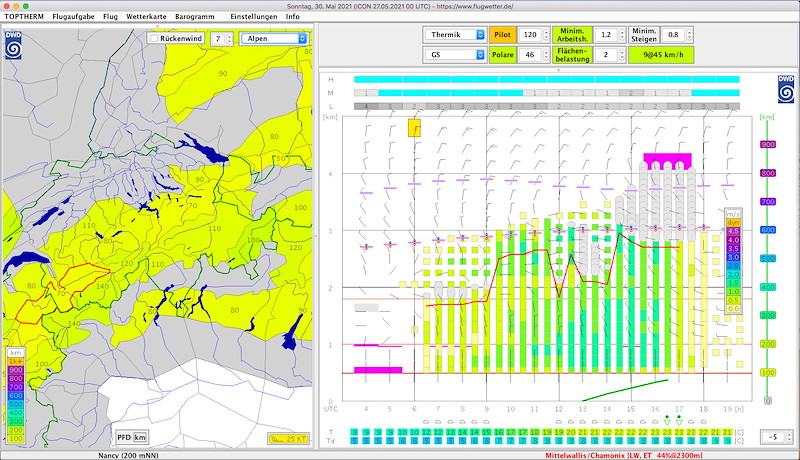Viewport: 800px width, 460px height.
Task: Open the Info menu
Action: pos(292,16)
